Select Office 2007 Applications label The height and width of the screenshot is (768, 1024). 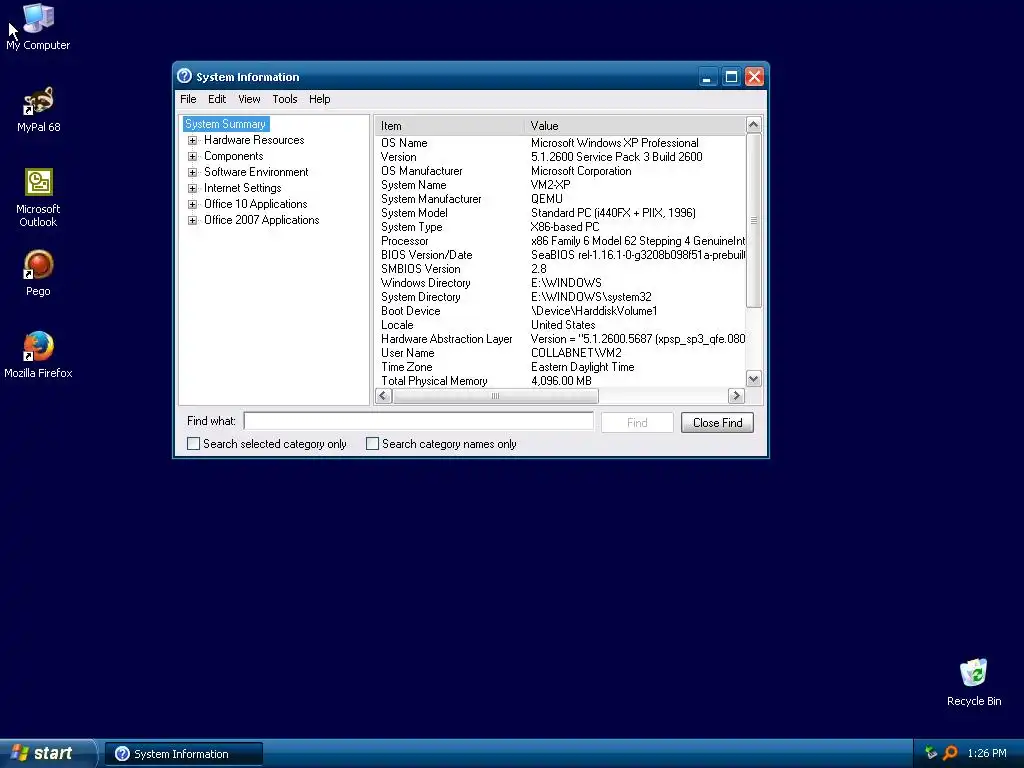click(261, 220)
